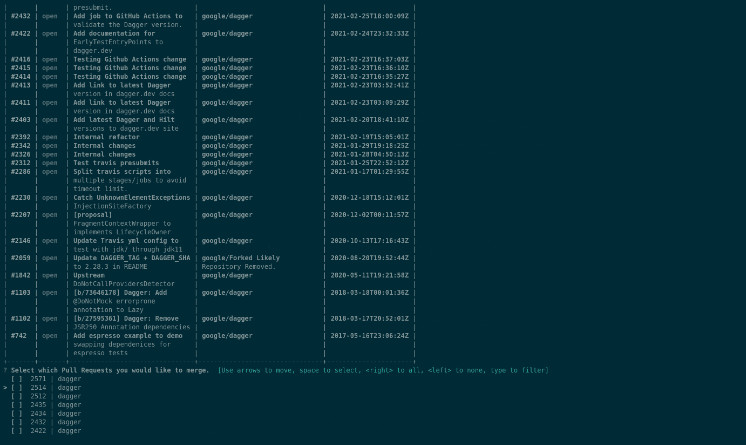Click the #2207 cell

coord(20,215)
